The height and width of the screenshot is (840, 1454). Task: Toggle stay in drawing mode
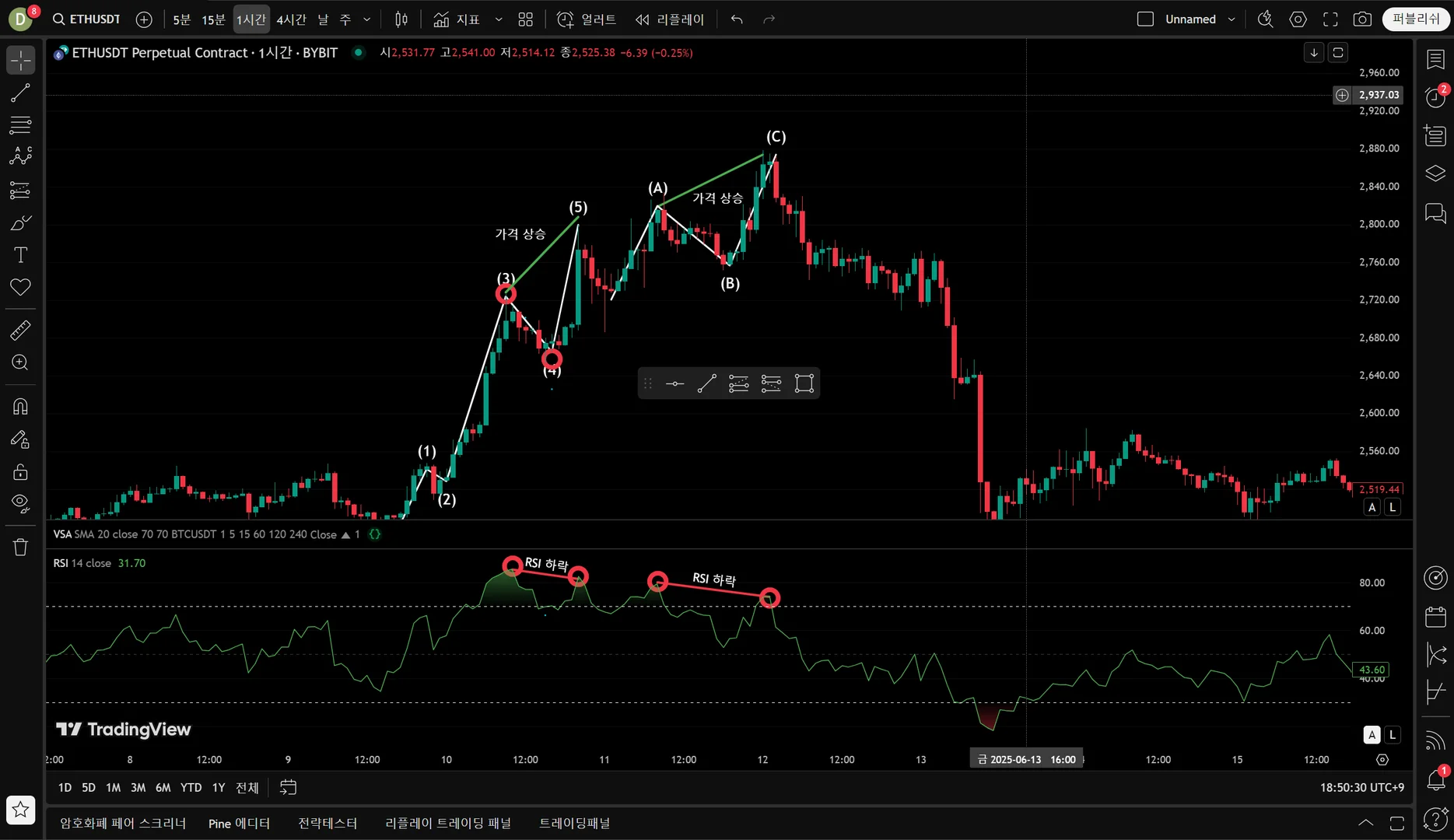pyautogui.click(x=21, y=439)
